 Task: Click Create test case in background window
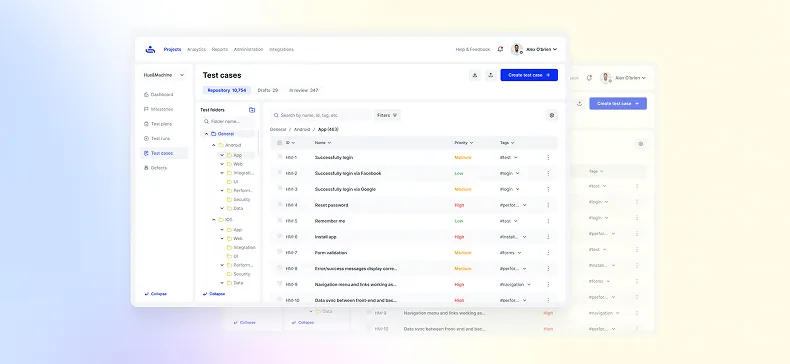tap(618, 104)
